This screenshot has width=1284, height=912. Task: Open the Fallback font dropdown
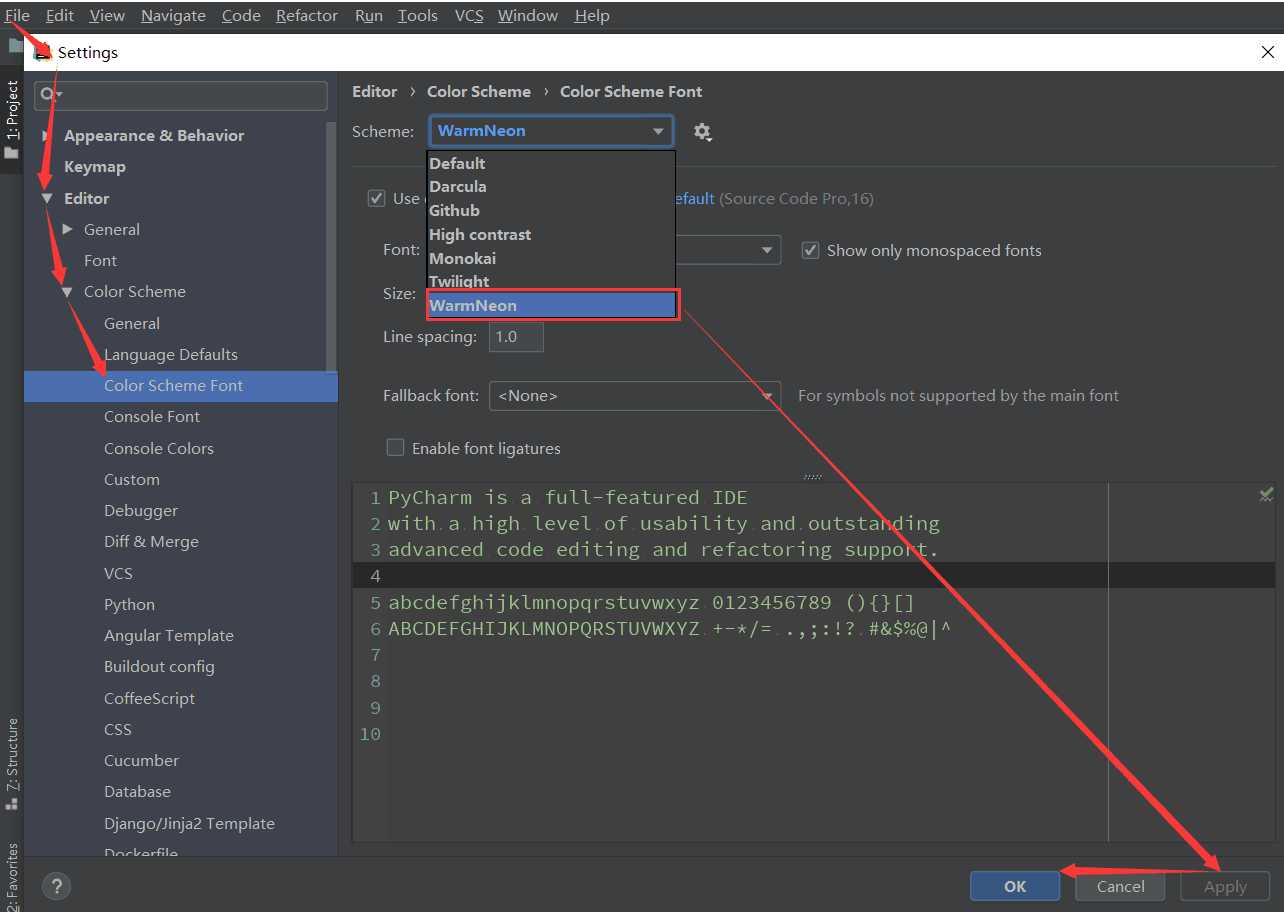634,396
